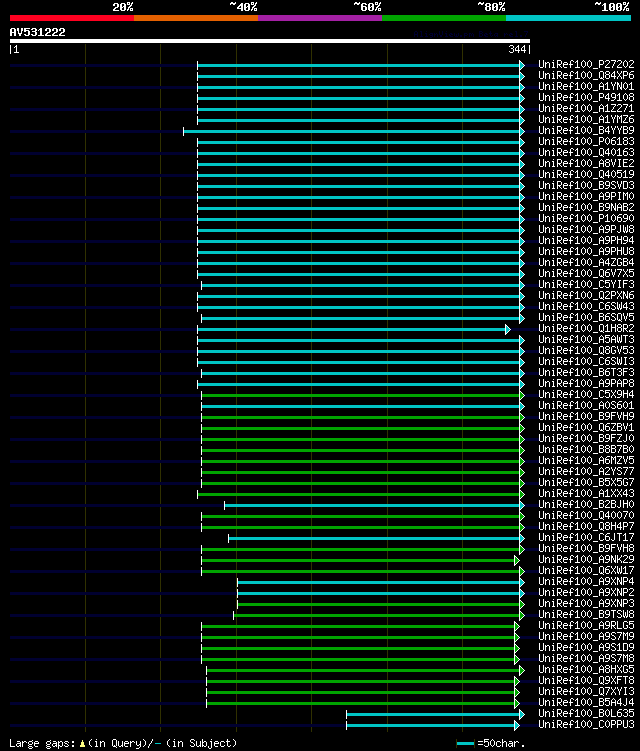The height and width of the screenshot is (751, 640).
Task: Choose the UniRef100_C5YIF3 entry
Action: click(586, 284)
